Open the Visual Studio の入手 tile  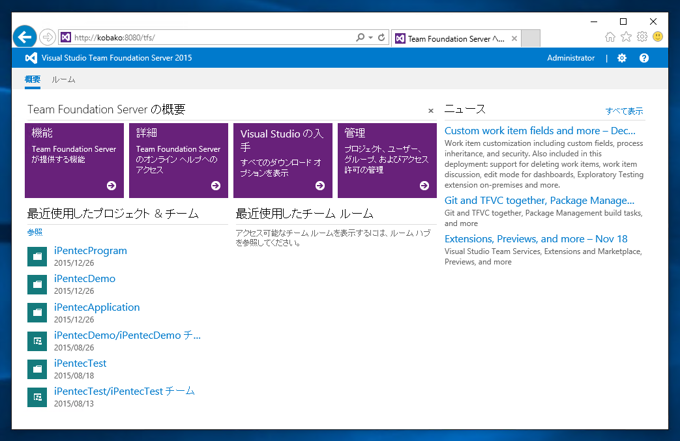pyautogui.click(x=283, y=160)
